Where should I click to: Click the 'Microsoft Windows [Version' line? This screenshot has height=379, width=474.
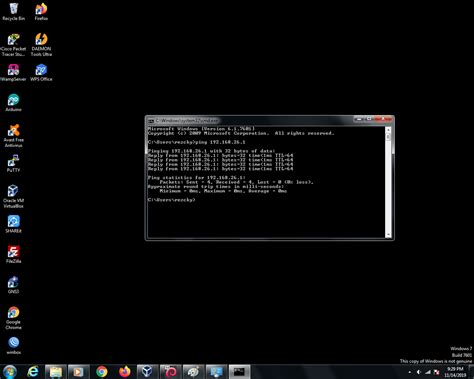point(201,129)
